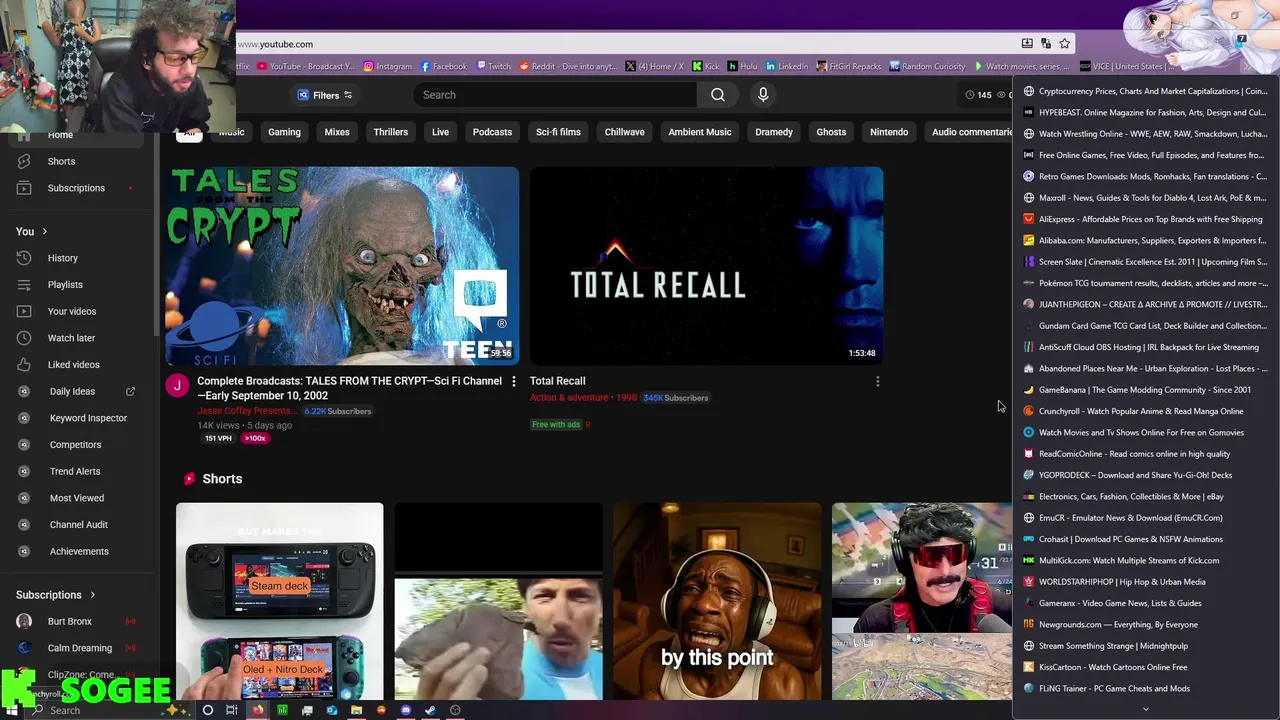
Task: Open the Kick bookmark
Action: 706,67
